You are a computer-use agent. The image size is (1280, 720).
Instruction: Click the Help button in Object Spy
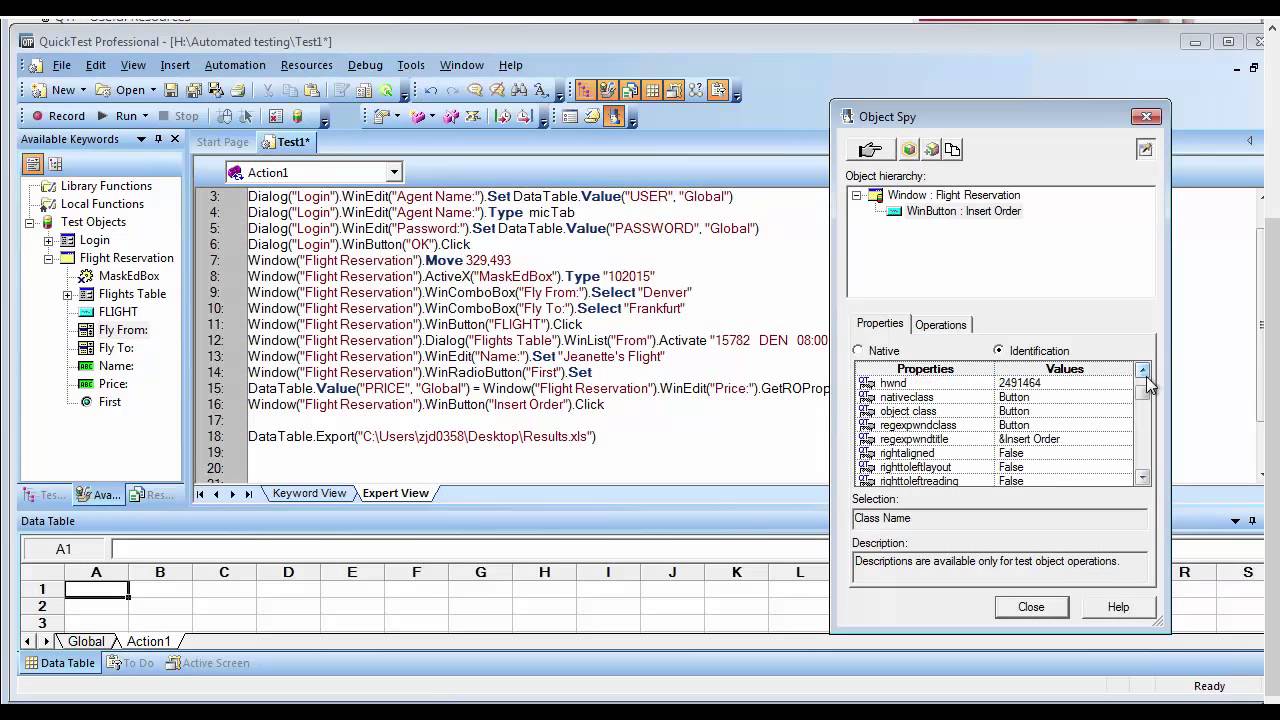point(1118,607)
